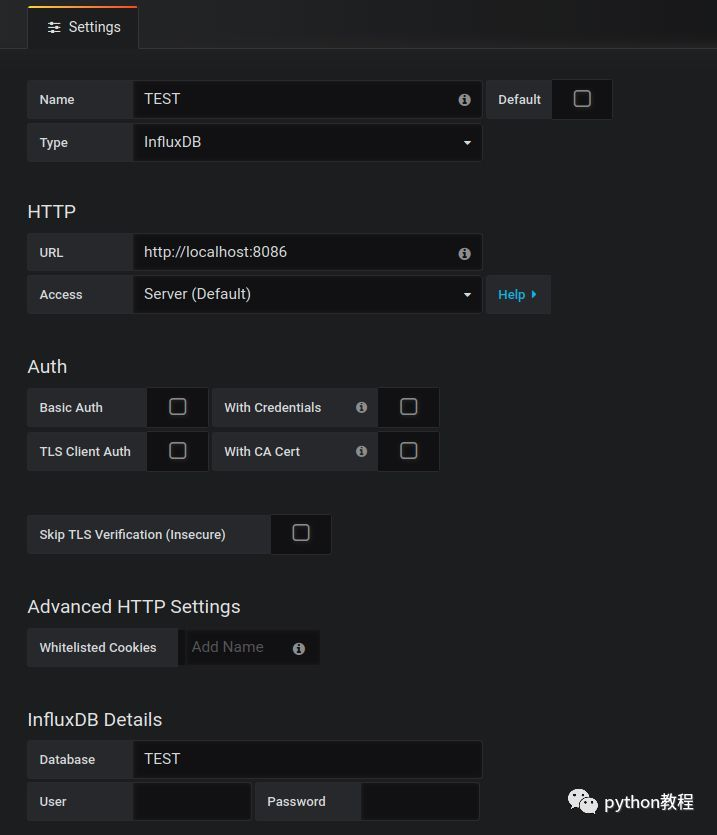This screenshot has width=717, height=835.
Task: Edit the Database field containing TEST
Action: point(307,759)
